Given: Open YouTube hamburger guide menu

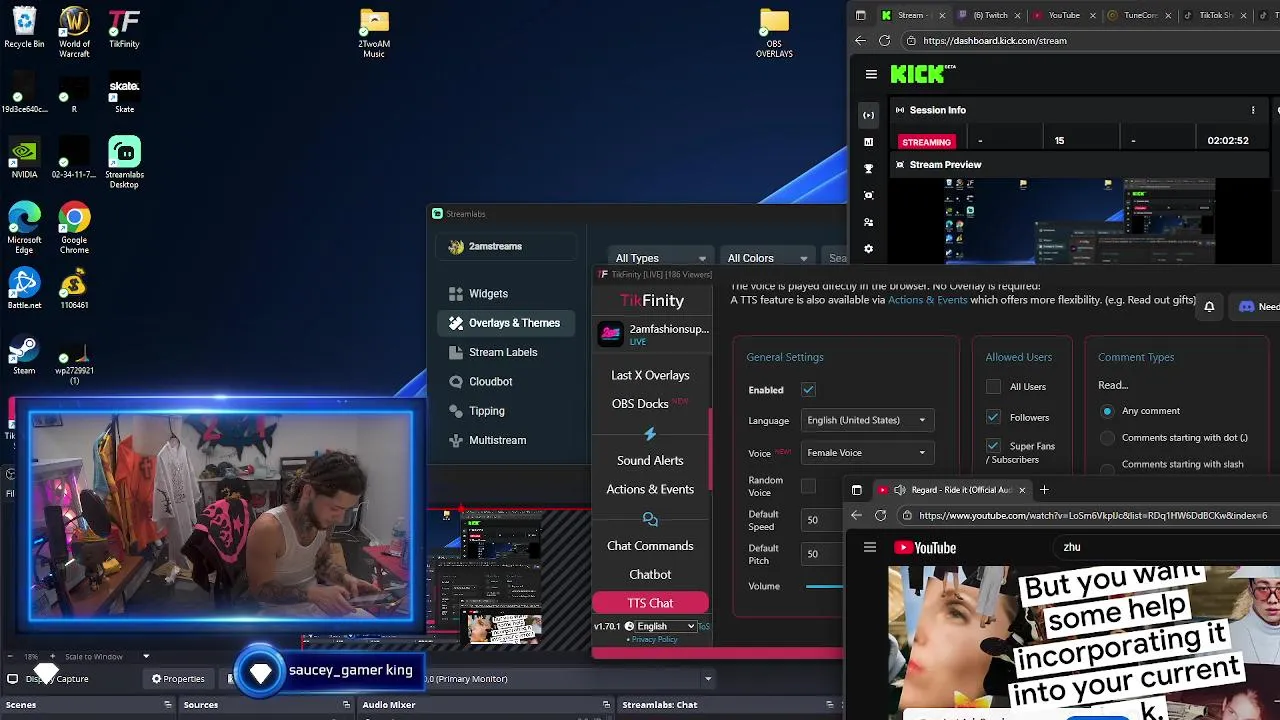Looking at the screenshot, I should point(870,547).
